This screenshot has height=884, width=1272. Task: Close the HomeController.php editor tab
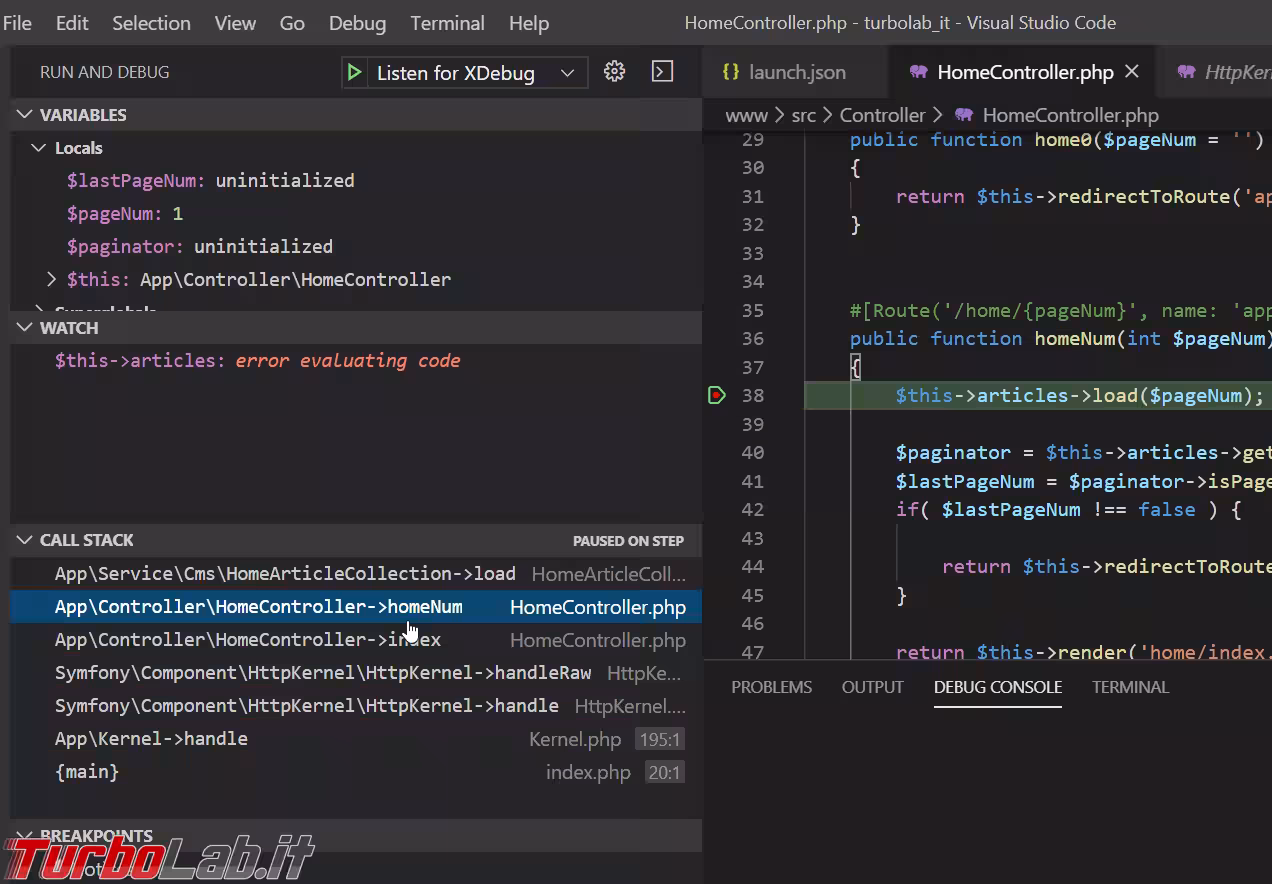(1132, 72)
